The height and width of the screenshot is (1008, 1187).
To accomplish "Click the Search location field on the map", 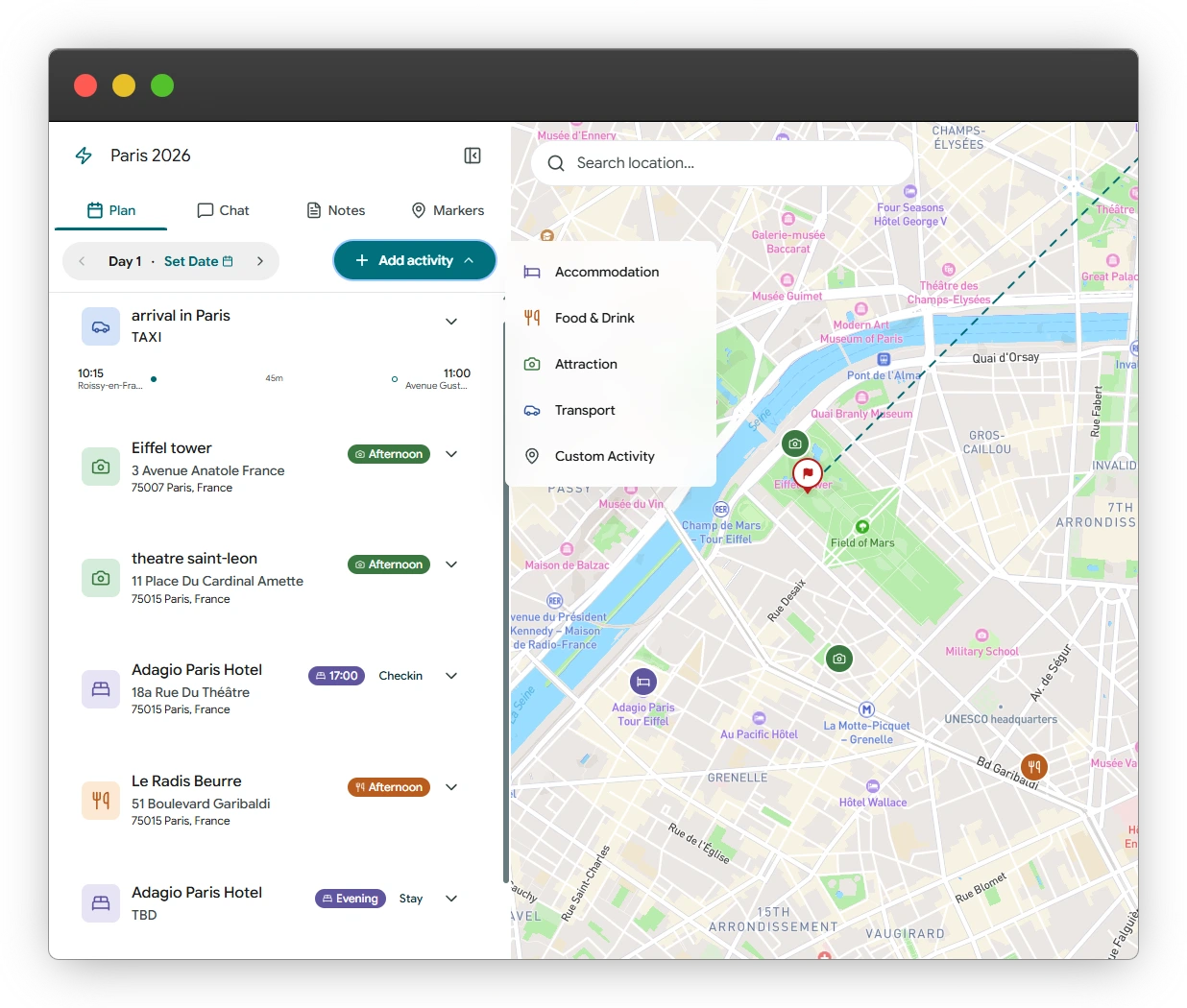I will pos(722,163).
